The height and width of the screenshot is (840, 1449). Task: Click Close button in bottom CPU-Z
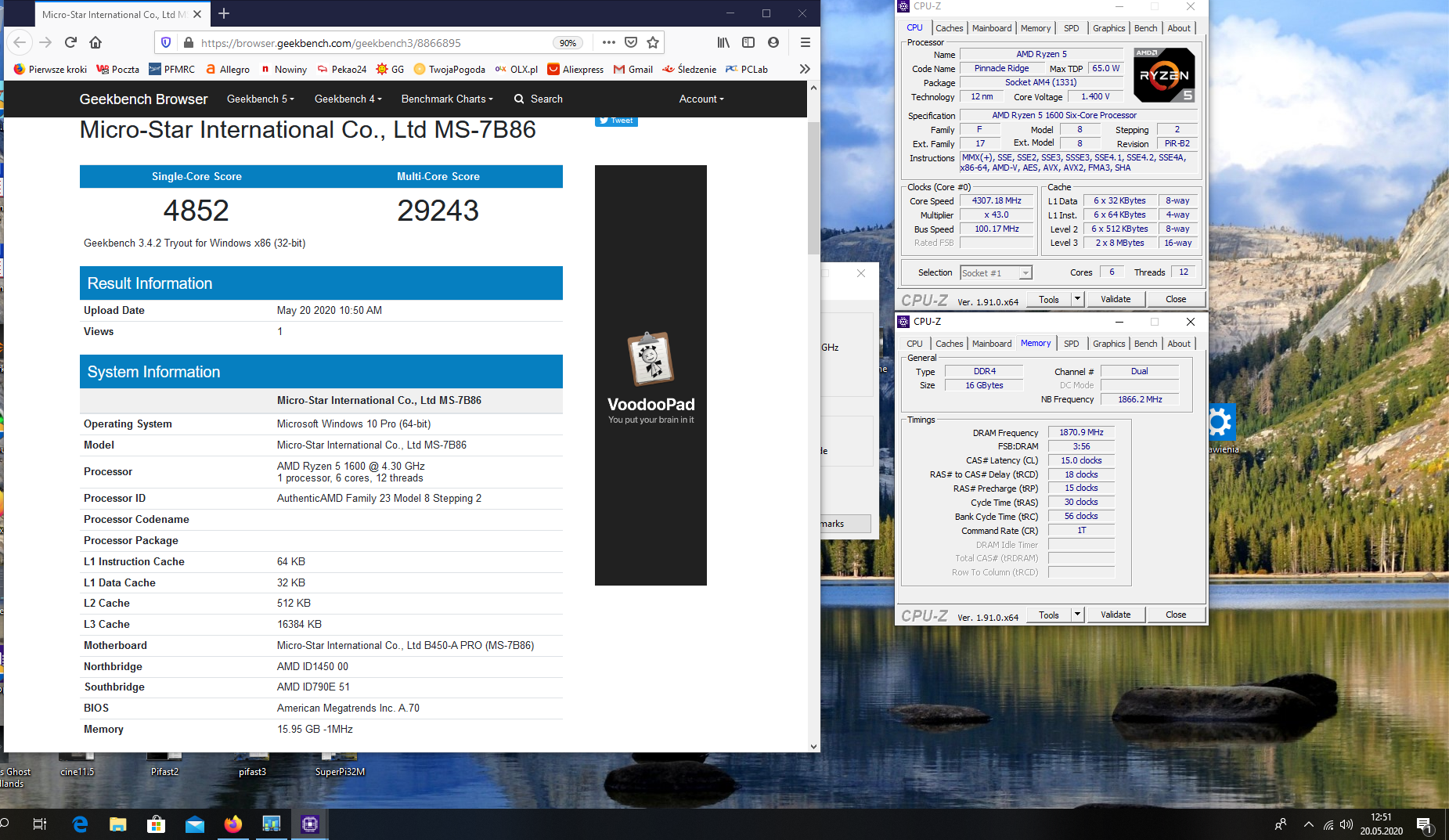[1176, 615]
